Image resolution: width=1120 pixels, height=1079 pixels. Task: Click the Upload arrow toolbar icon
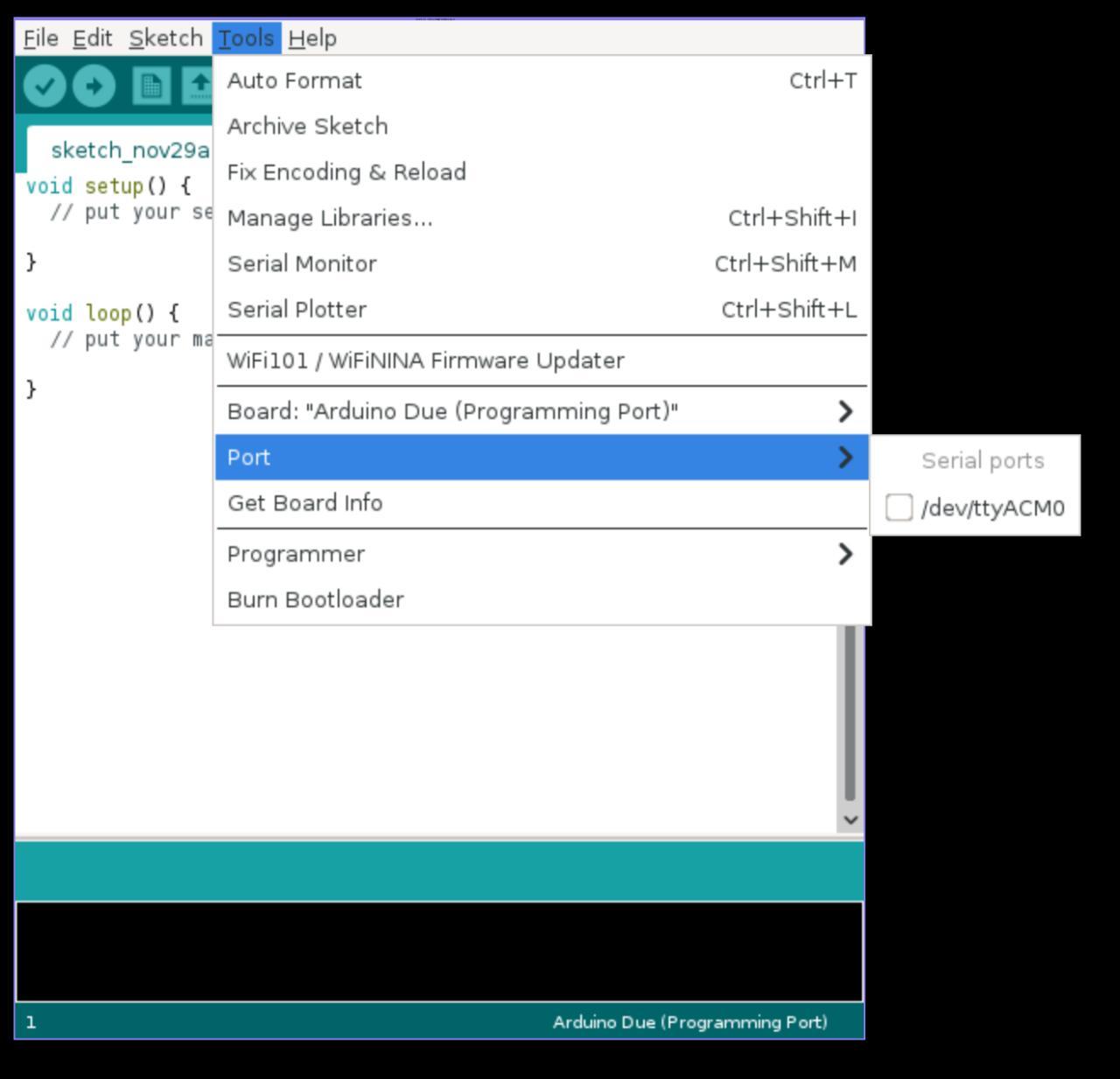click(94, 86)
